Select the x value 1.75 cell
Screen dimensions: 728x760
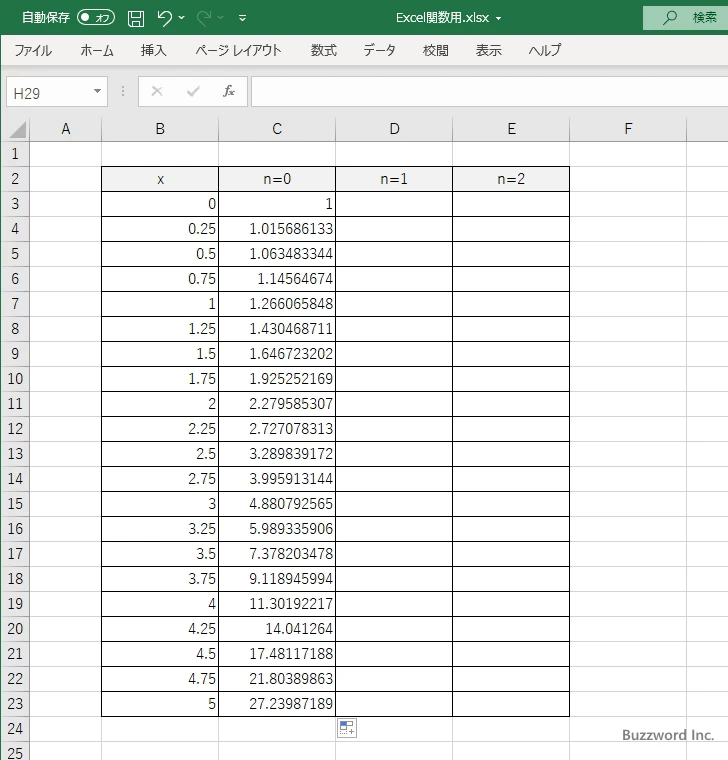(x=160, y=379)
